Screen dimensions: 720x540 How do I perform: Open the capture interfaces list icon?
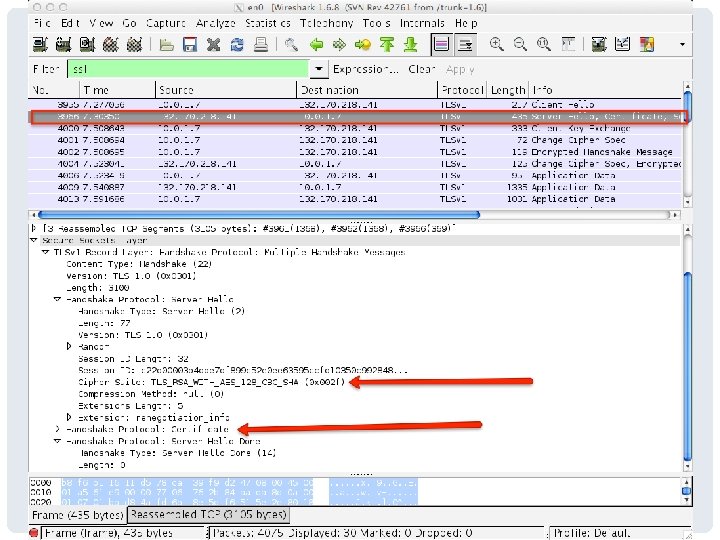(x=40, y=45)
